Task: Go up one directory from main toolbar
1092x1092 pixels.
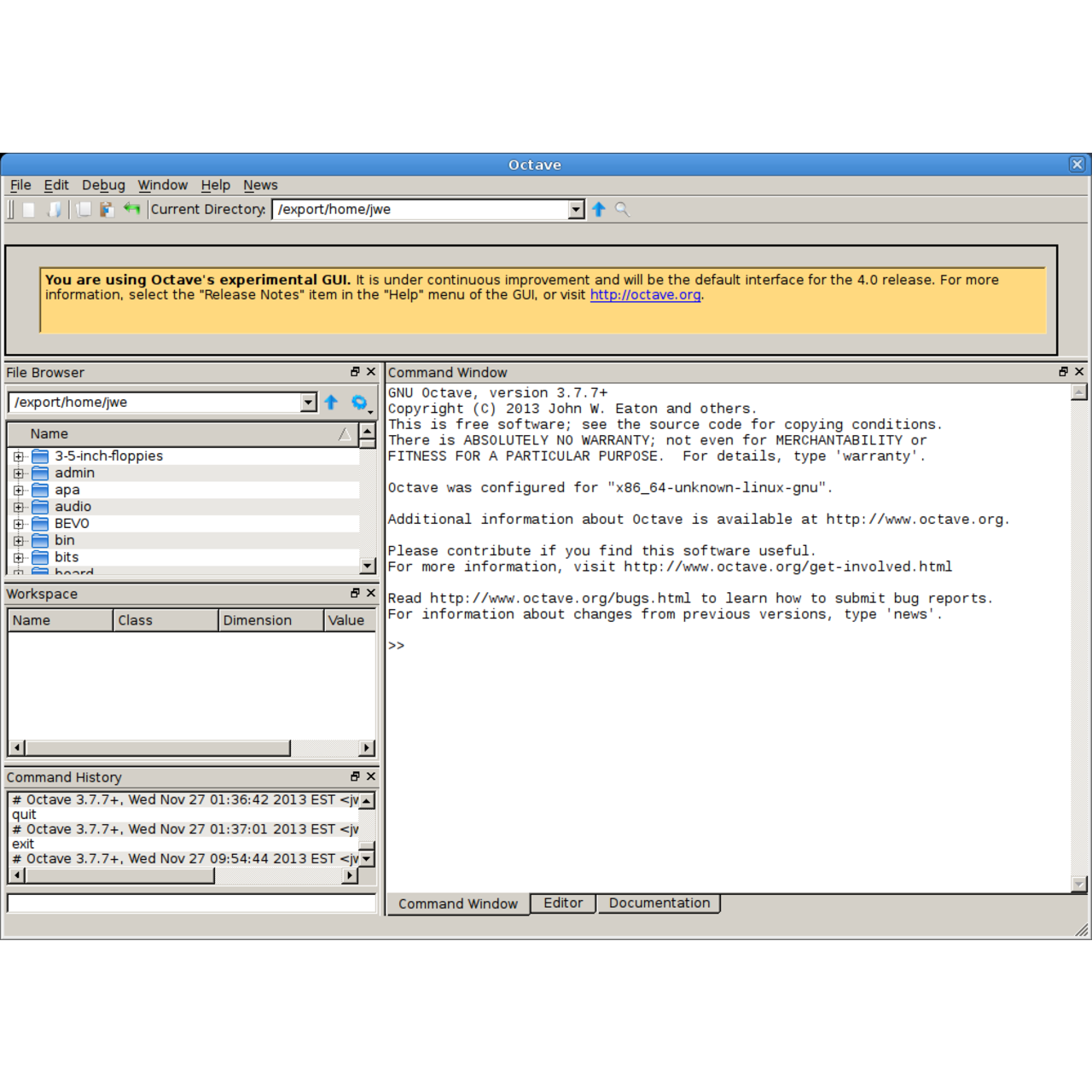Action: (599, 210)
